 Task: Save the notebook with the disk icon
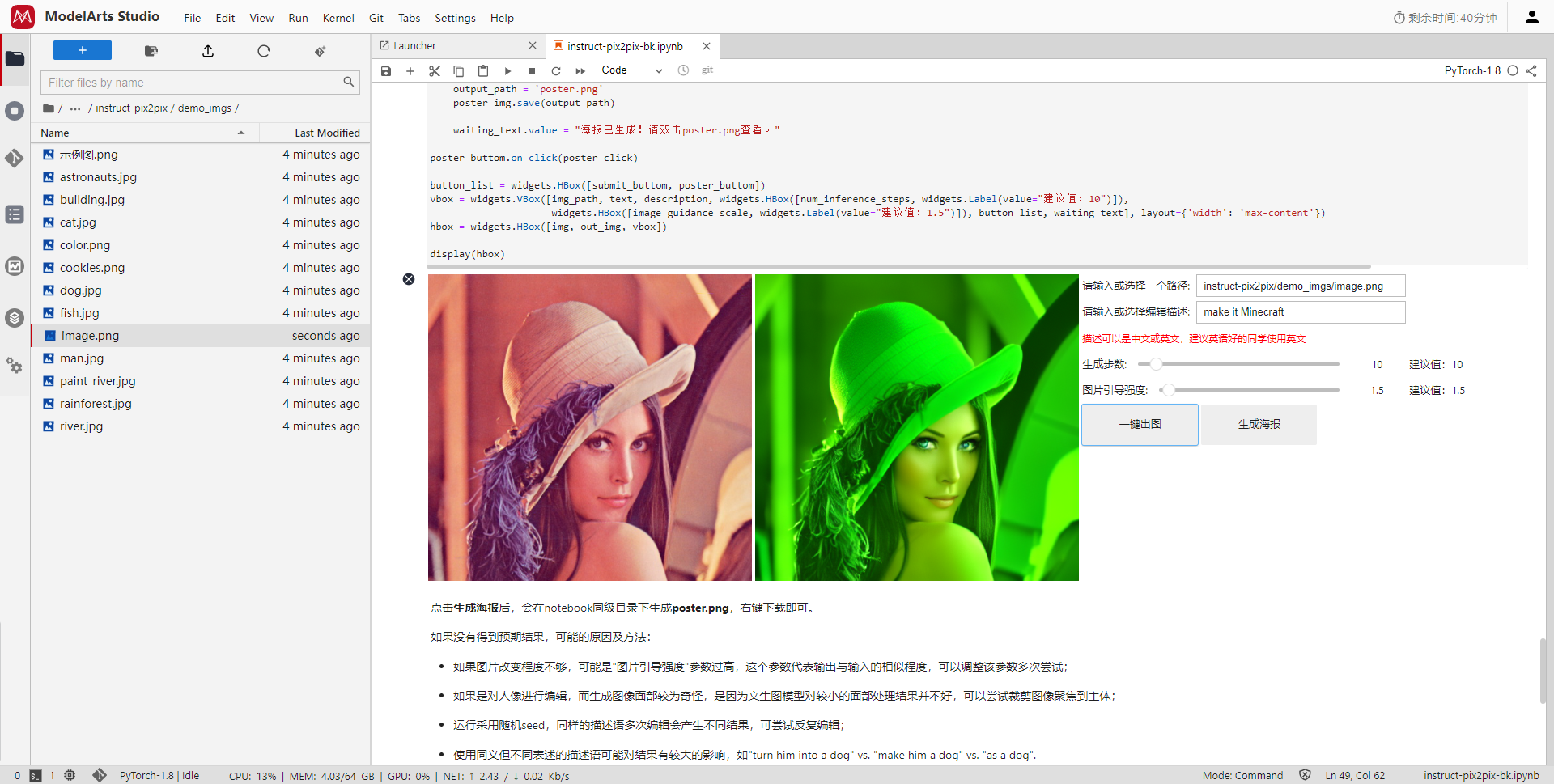coord(386,71)
